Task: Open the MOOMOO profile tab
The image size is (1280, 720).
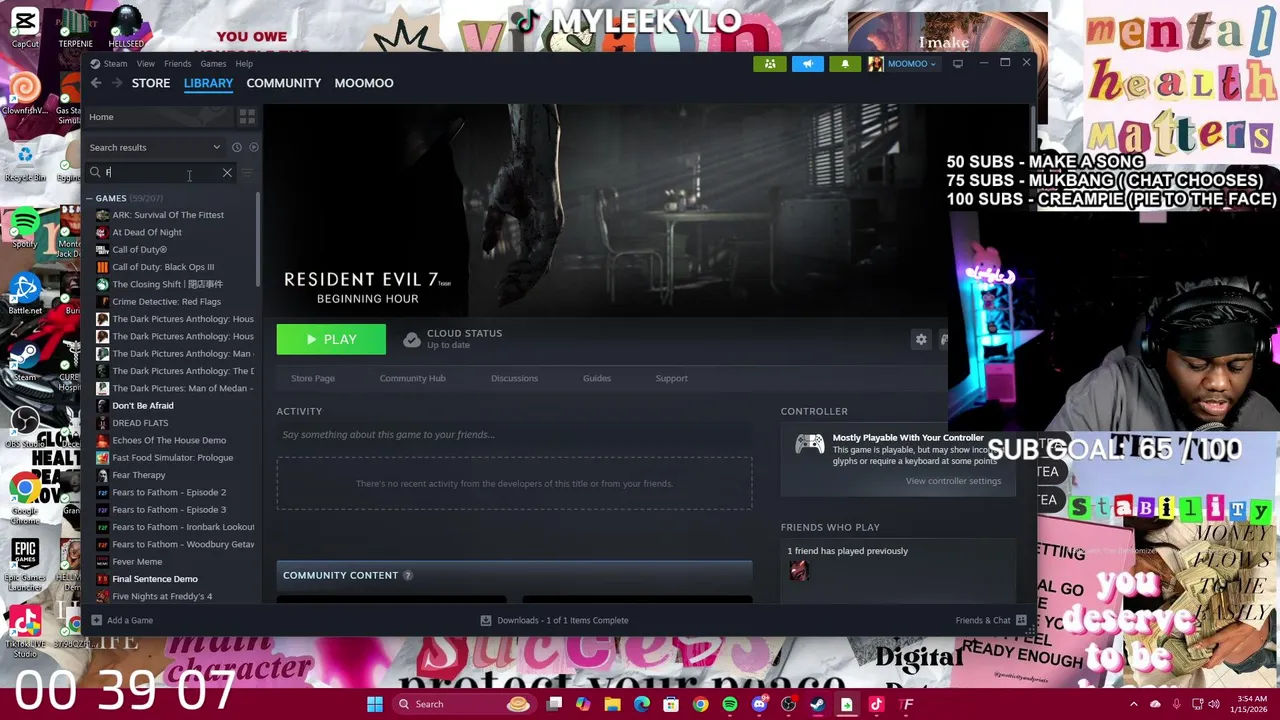Action: point(364,83)
